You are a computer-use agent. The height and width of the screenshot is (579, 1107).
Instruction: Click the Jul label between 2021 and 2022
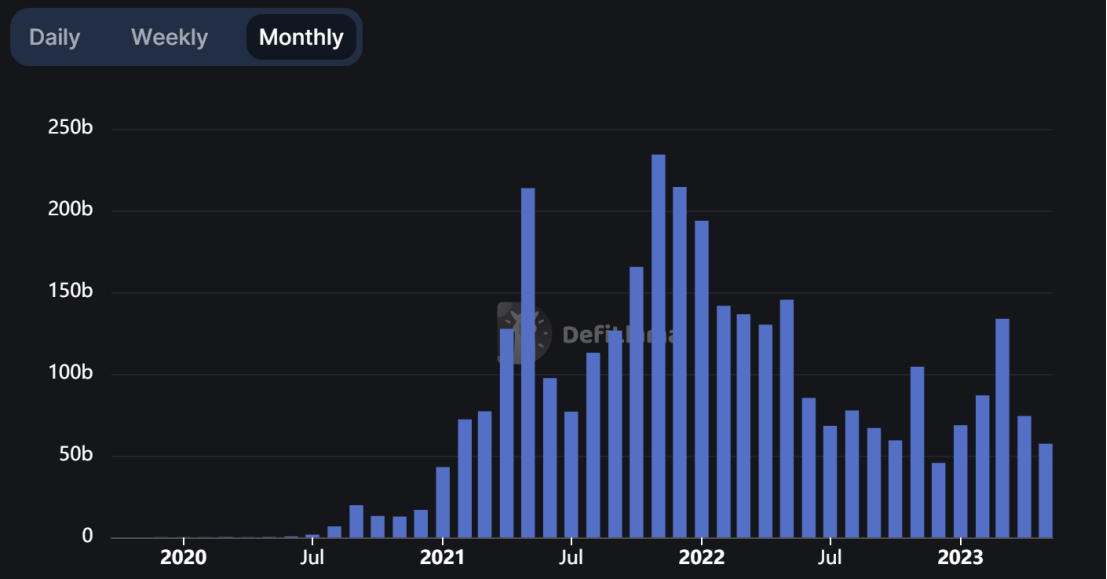coord(571,557)
